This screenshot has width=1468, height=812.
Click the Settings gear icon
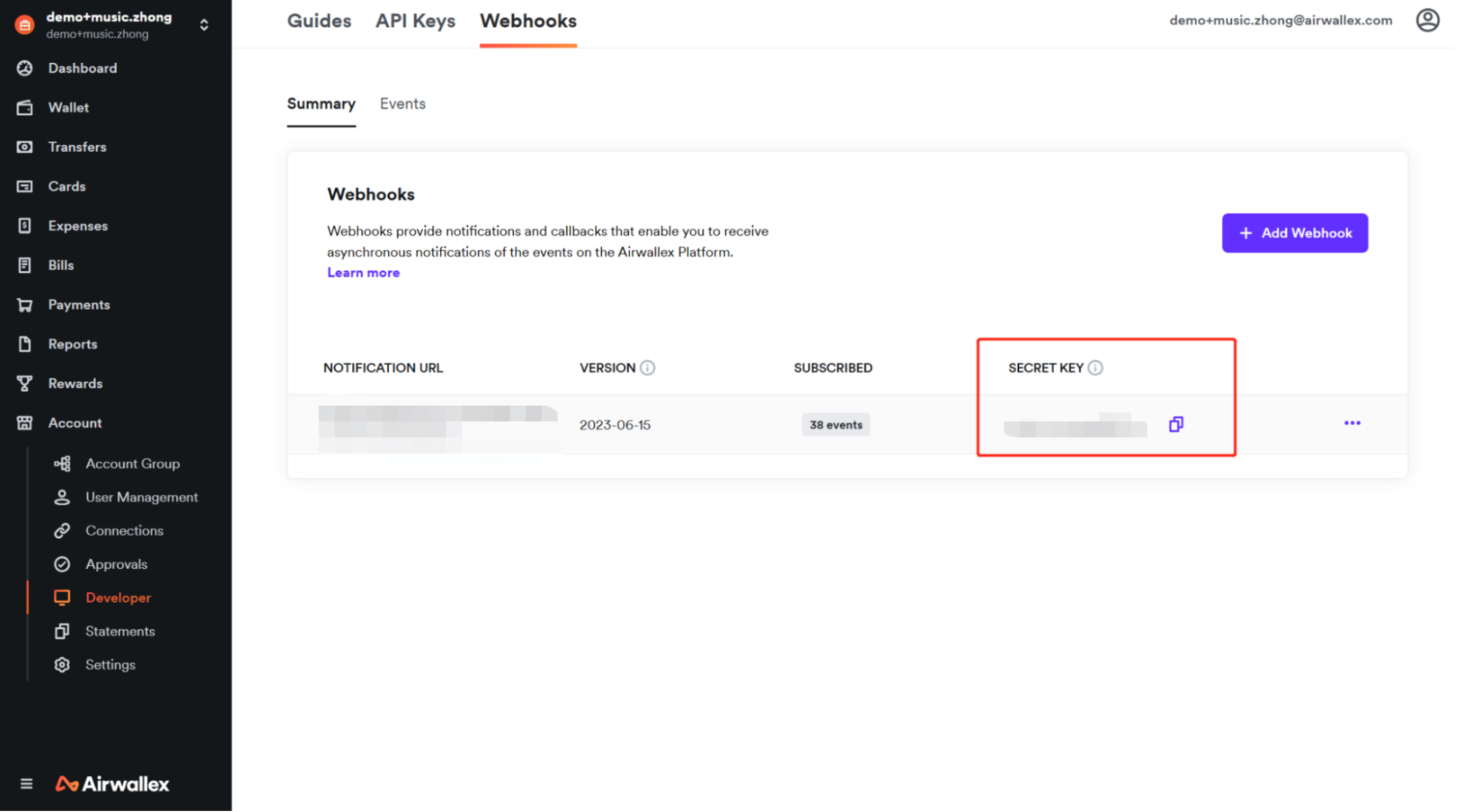tap(62, 665)
